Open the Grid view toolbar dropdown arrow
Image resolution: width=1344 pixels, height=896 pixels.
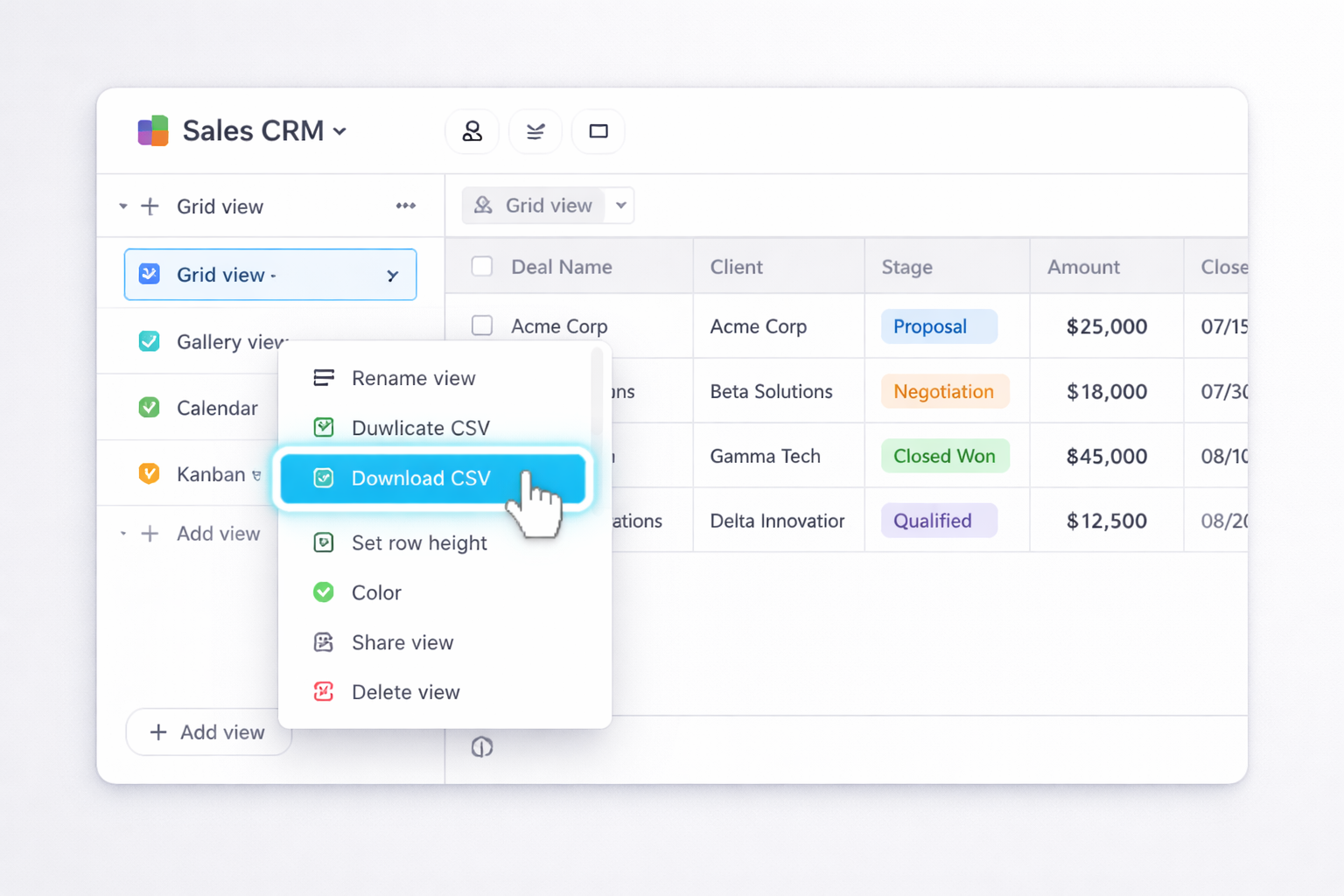tap(620, 206)
